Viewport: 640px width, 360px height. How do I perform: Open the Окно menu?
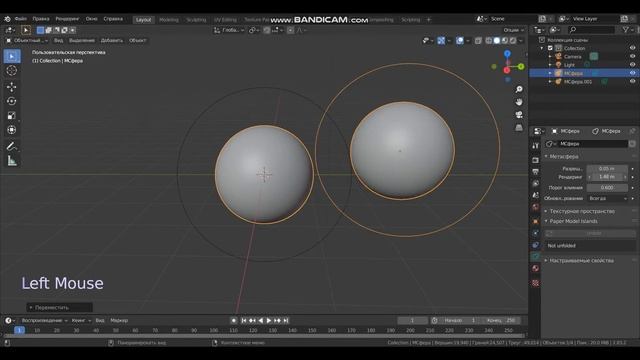(x=91, y=19)
